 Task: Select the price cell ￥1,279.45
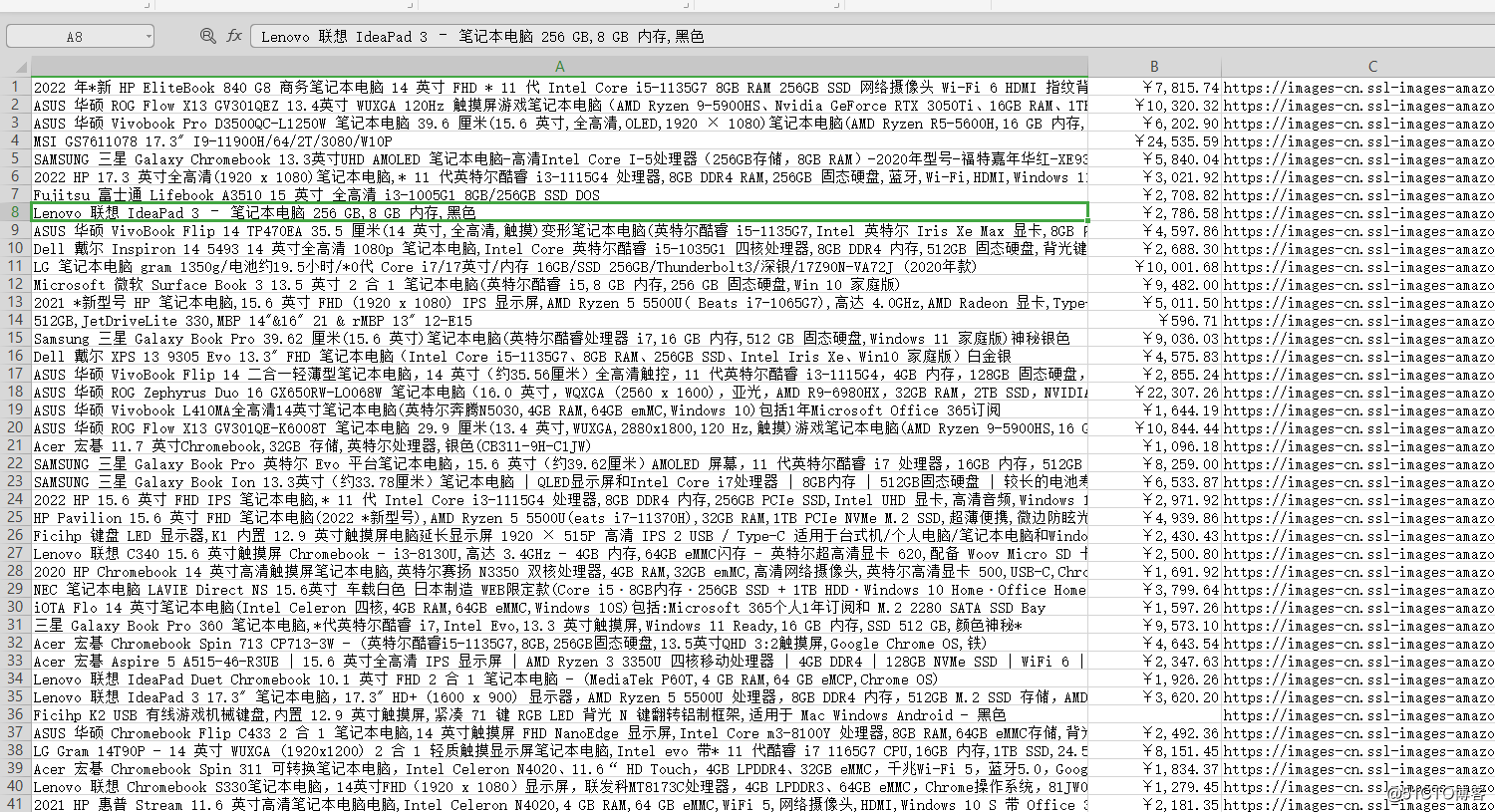pyautogui.click(x=1154, y=786)
